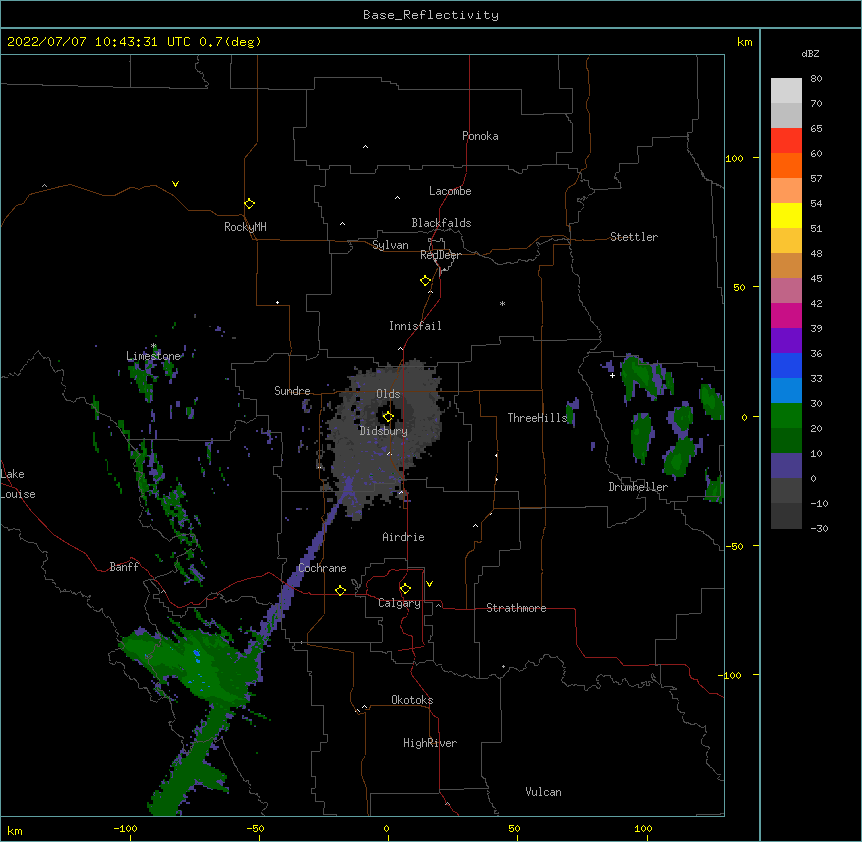Click the Didsbury city label
The height and width of the screenshot is (842, 862).
tap(383, 431)
